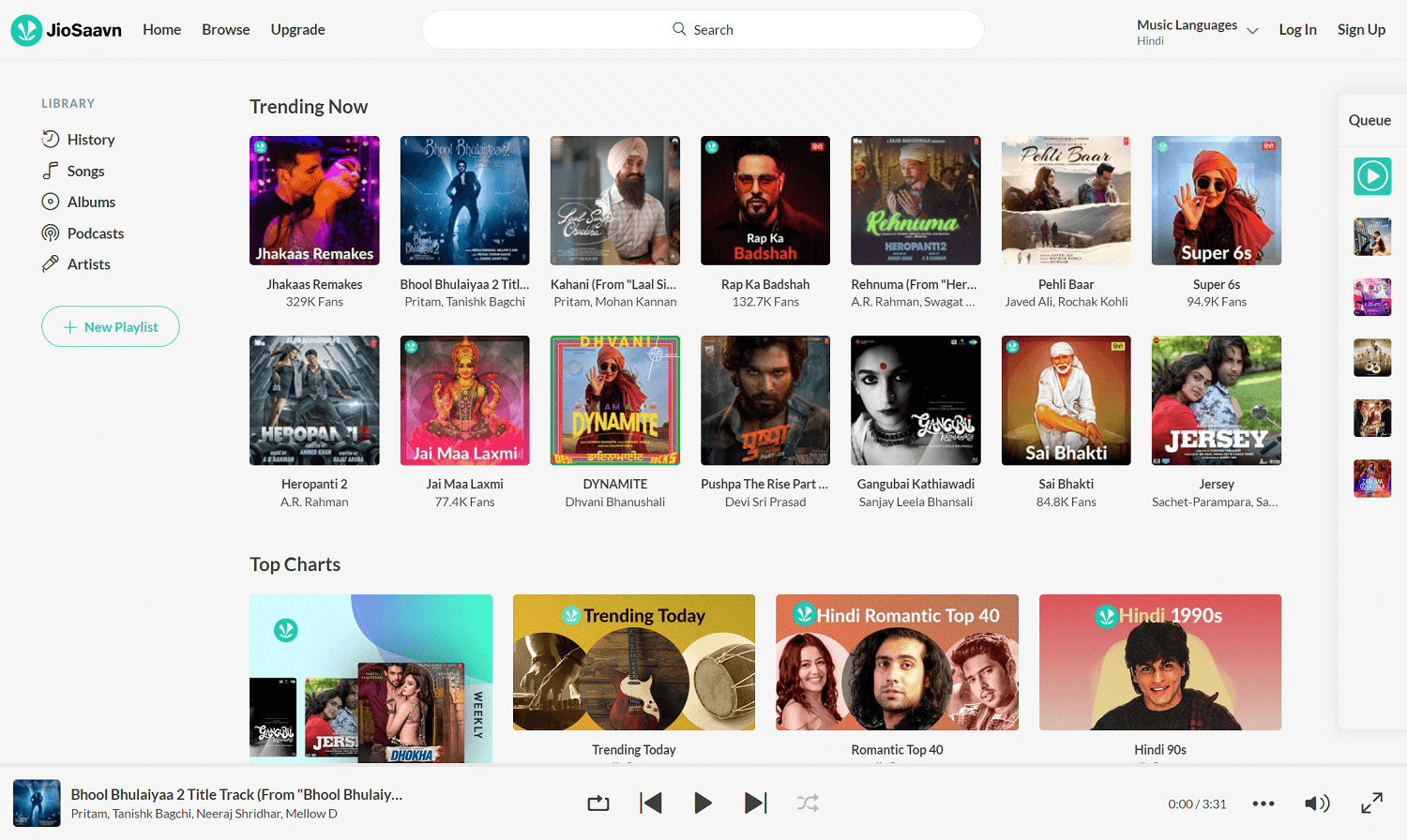
Task: Open the three-dot player options menu
Action: (x=1263, y=803)
